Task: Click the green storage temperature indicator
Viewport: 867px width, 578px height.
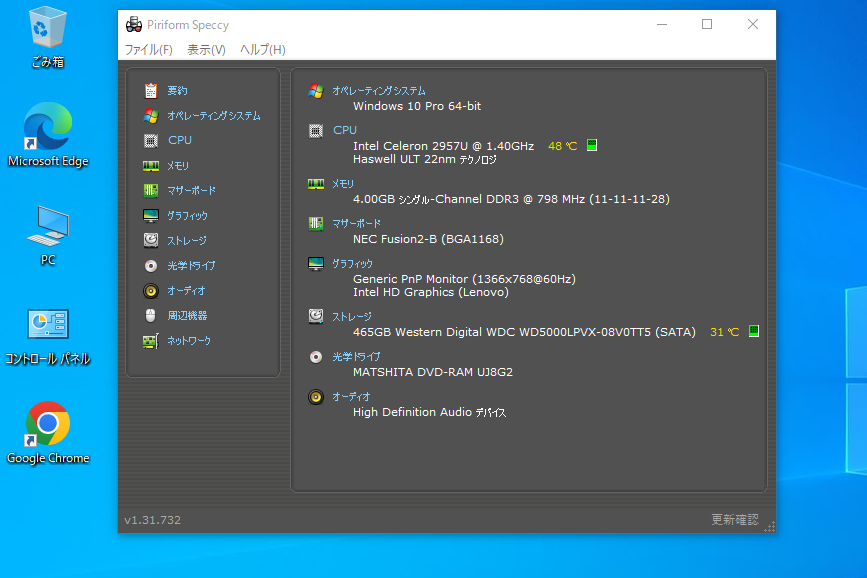Action: (754, 331)
